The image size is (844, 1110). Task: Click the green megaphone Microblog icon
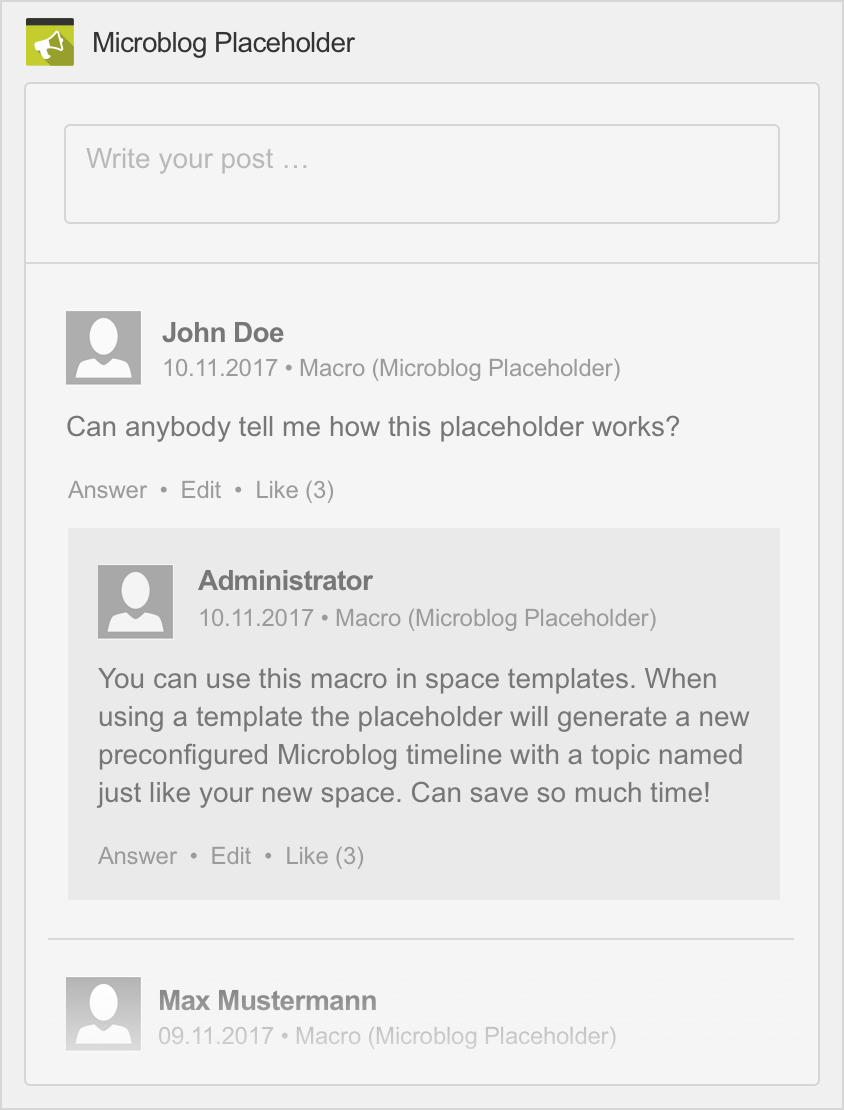50,42
